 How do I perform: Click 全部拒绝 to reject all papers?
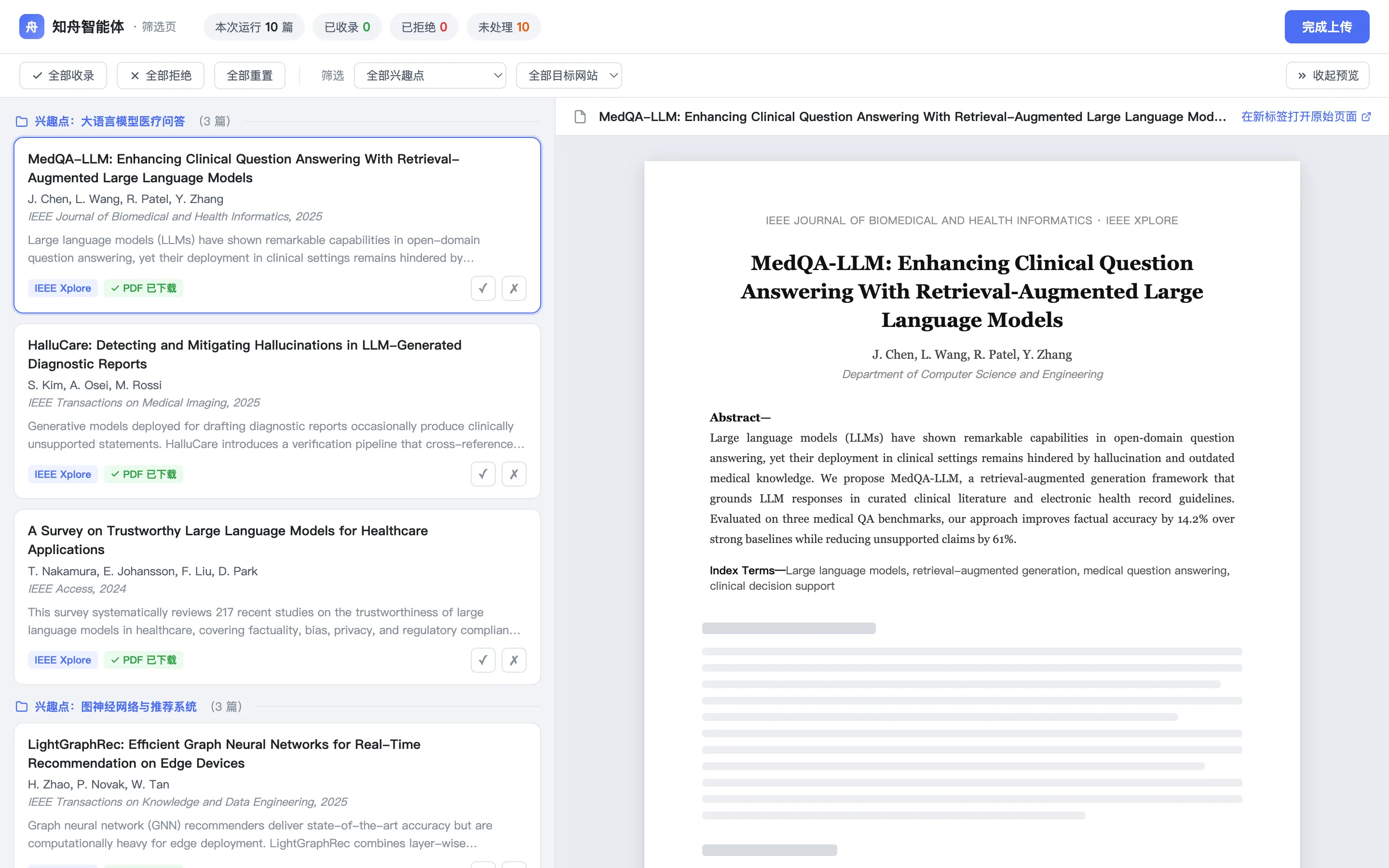tap(160, 75)
